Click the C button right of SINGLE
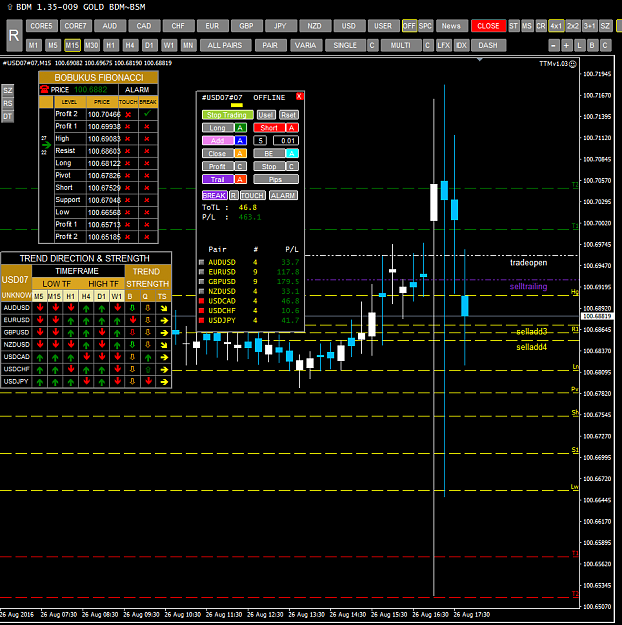This screenshot has height=625, width=622. 372,45
